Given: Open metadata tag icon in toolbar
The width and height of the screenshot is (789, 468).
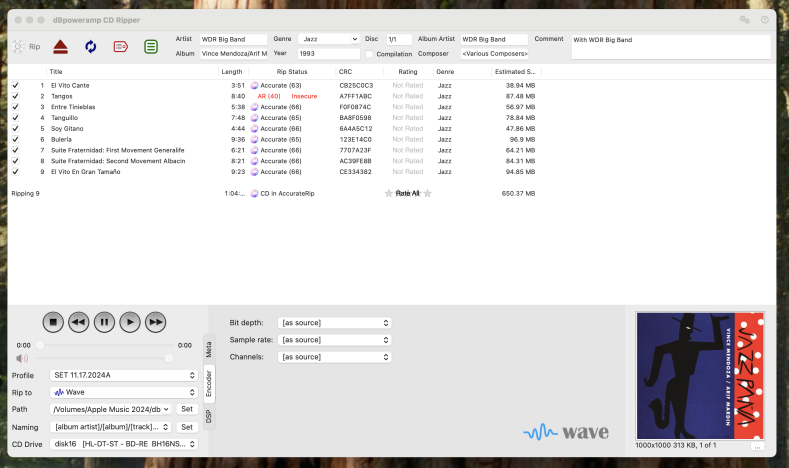Looking at the screenshot, I should point(121,47).
